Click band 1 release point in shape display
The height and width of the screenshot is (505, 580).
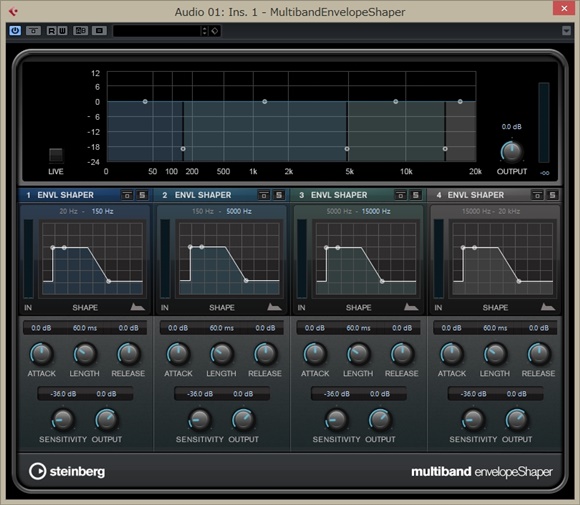tap(108, 282)
